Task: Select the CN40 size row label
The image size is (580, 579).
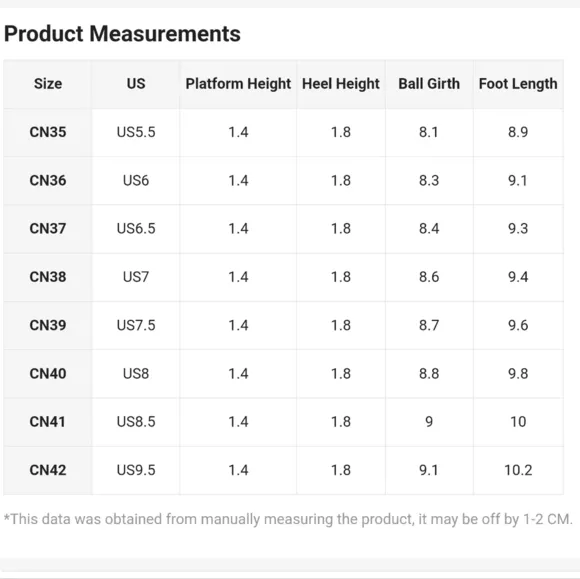Action: click(48, 374)
